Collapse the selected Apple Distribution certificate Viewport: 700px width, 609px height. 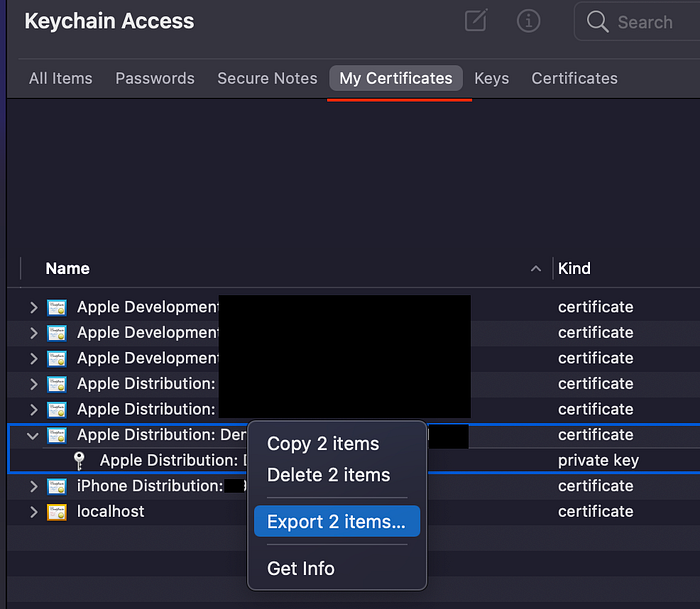pyautogui.click(x=33, y=436)
